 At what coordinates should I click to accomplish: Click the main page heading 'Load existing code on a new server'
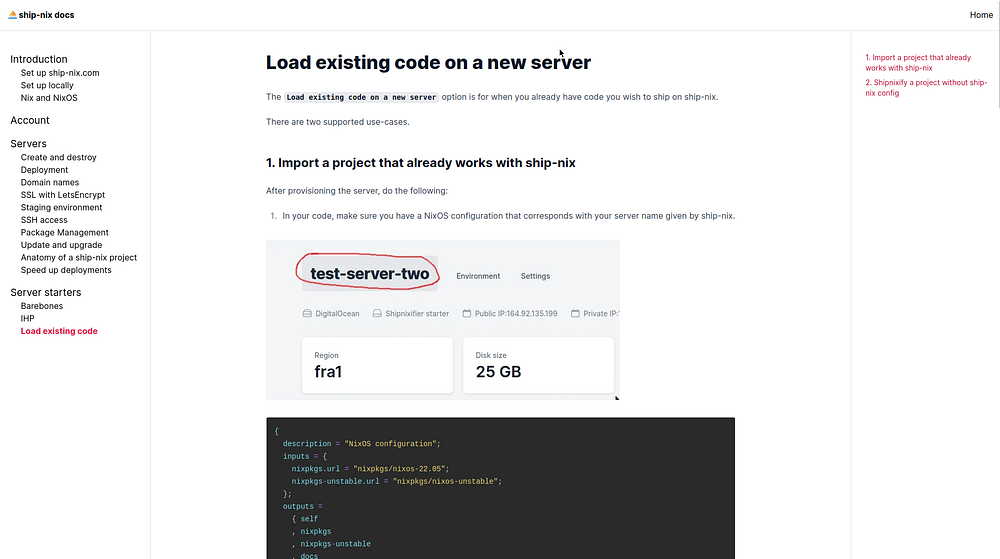point(428,62)
